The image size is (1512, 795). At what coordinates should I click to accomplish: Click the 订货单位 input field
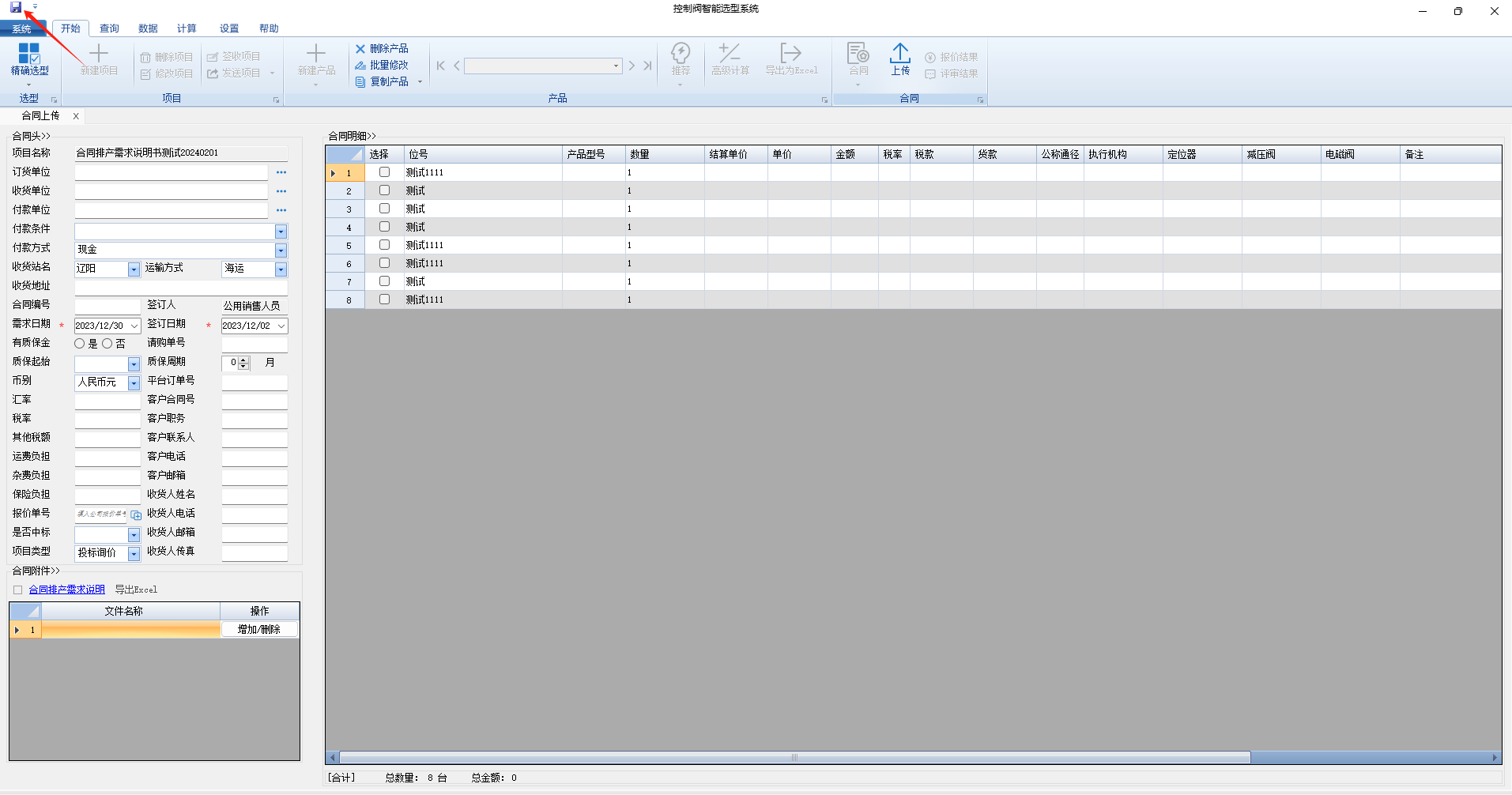pyautogui.click(x=171, y=172)
